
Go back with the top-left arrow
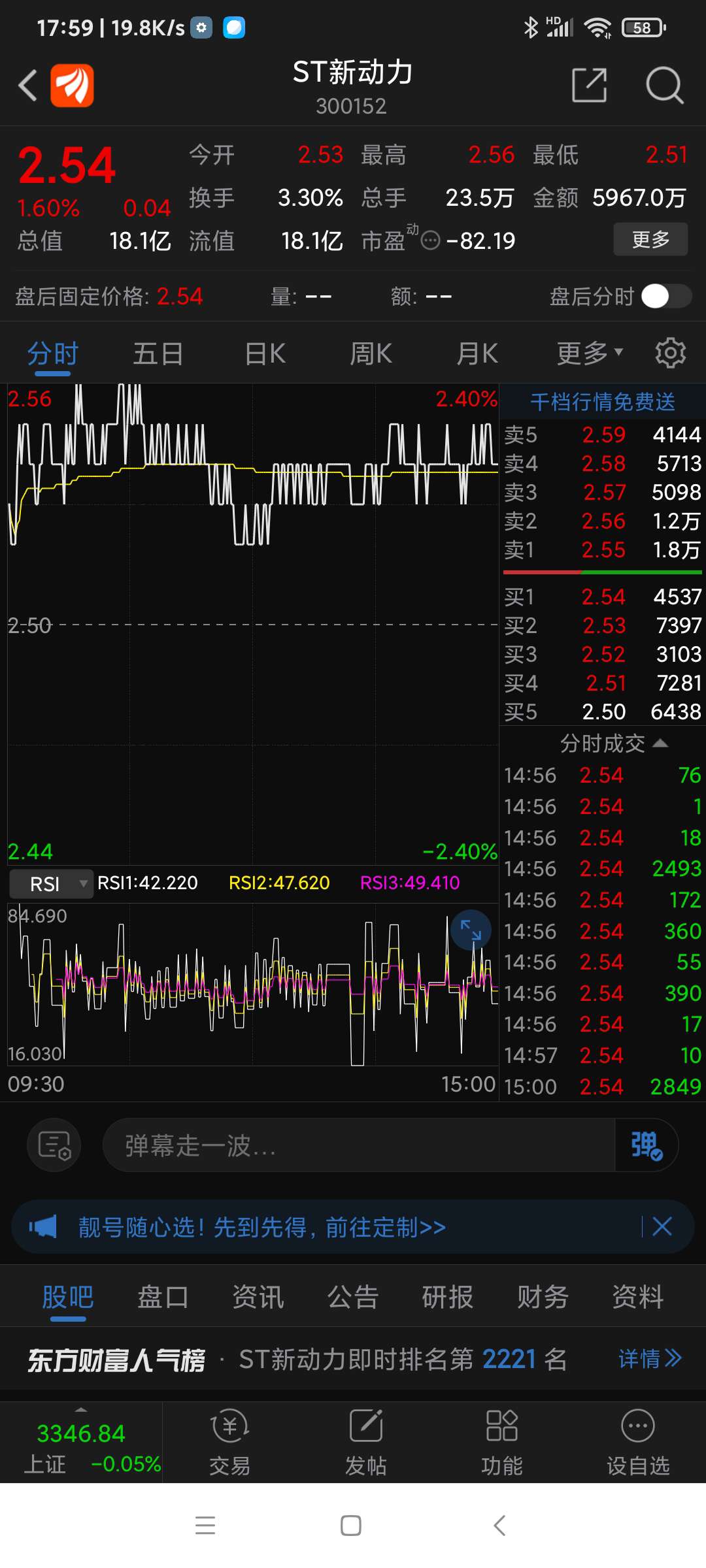coord(27,86)
